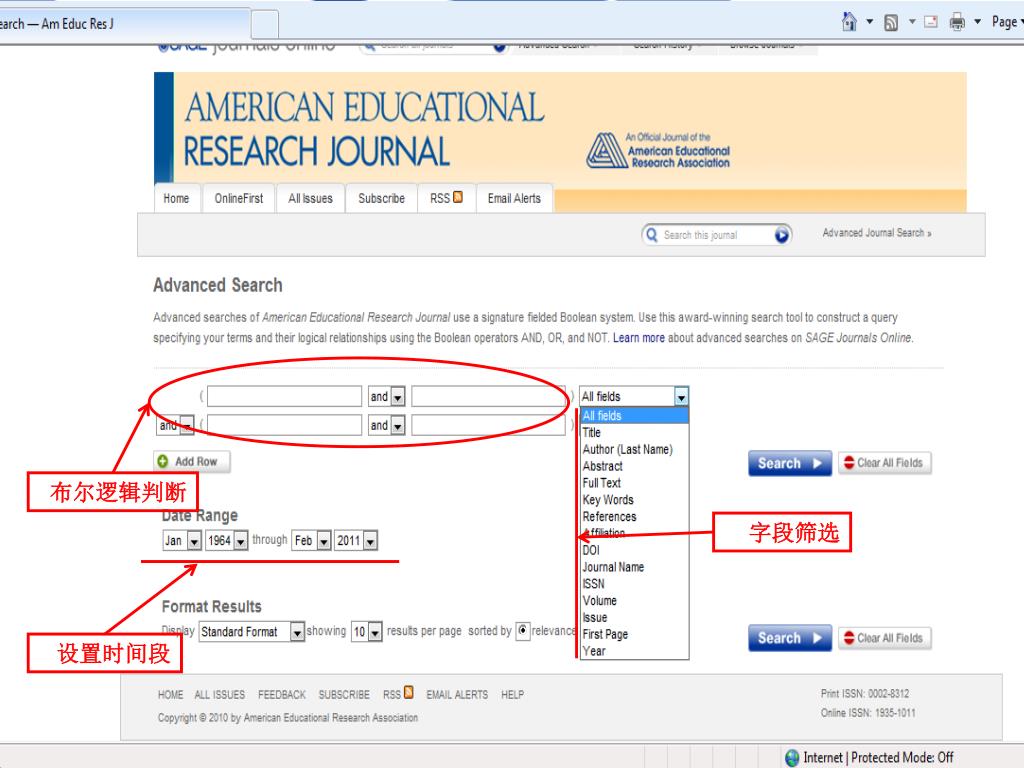Select 'Issue' option

tap(635, 617)
